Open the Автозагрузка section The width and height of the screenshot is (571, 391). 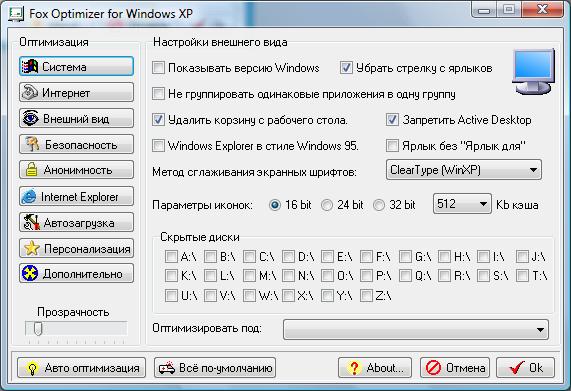pos(76,222)
